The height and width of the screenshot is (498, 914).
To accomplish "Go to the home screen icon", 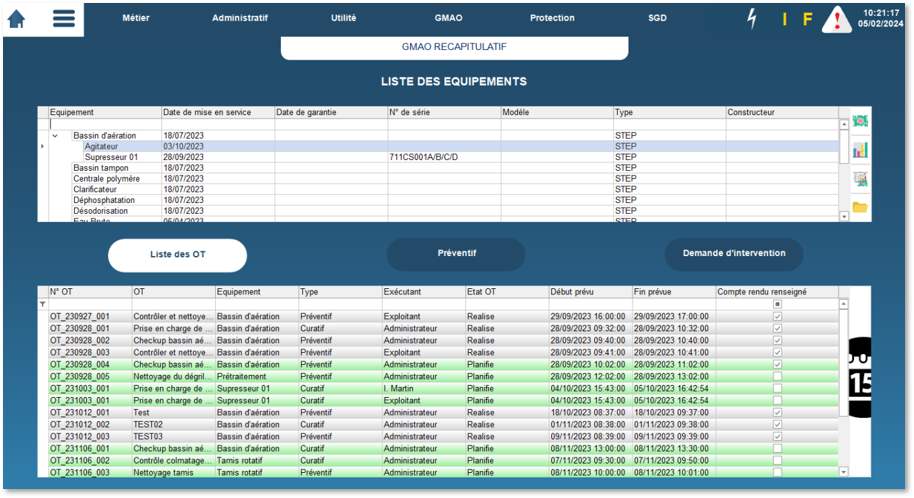I will point(16,19).
